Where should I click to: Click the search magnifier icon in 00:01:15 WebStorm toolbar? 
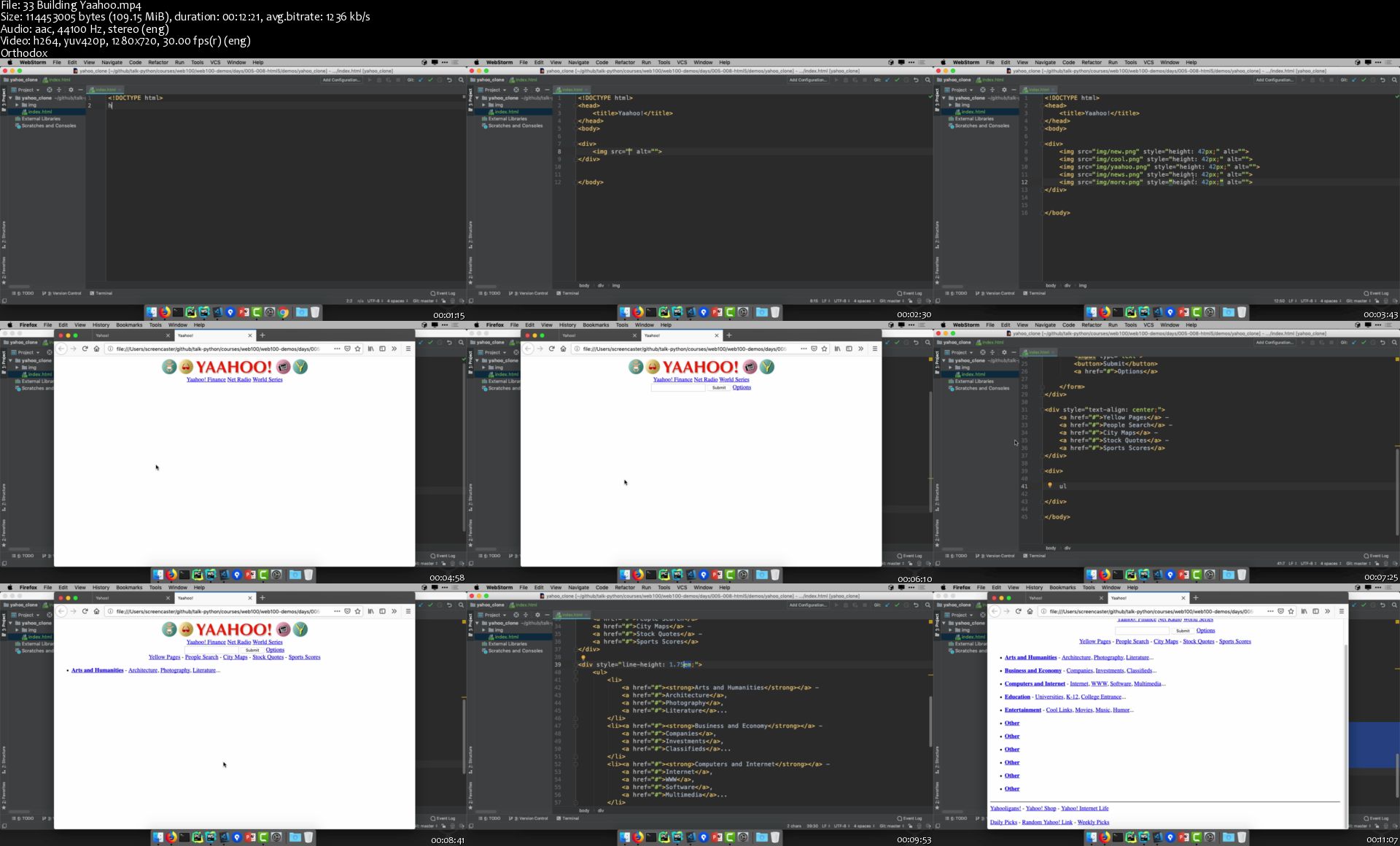coord(461,80)
